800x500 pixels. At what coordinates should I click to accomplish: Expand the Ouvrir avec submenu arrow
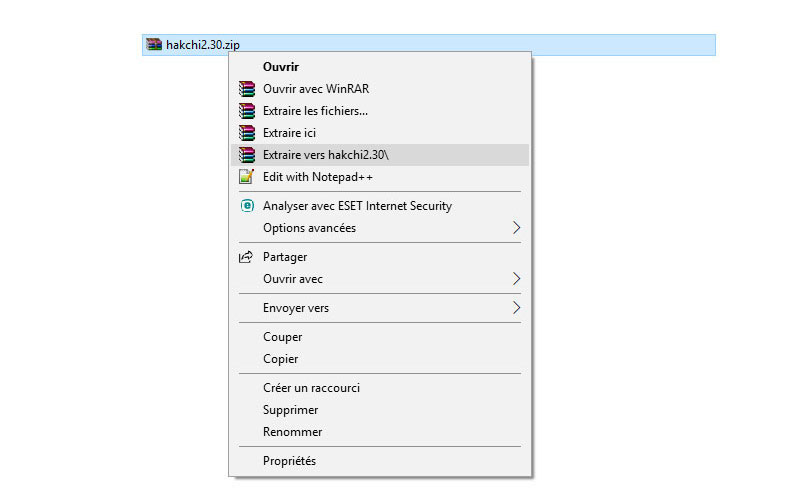click(516, 279)
